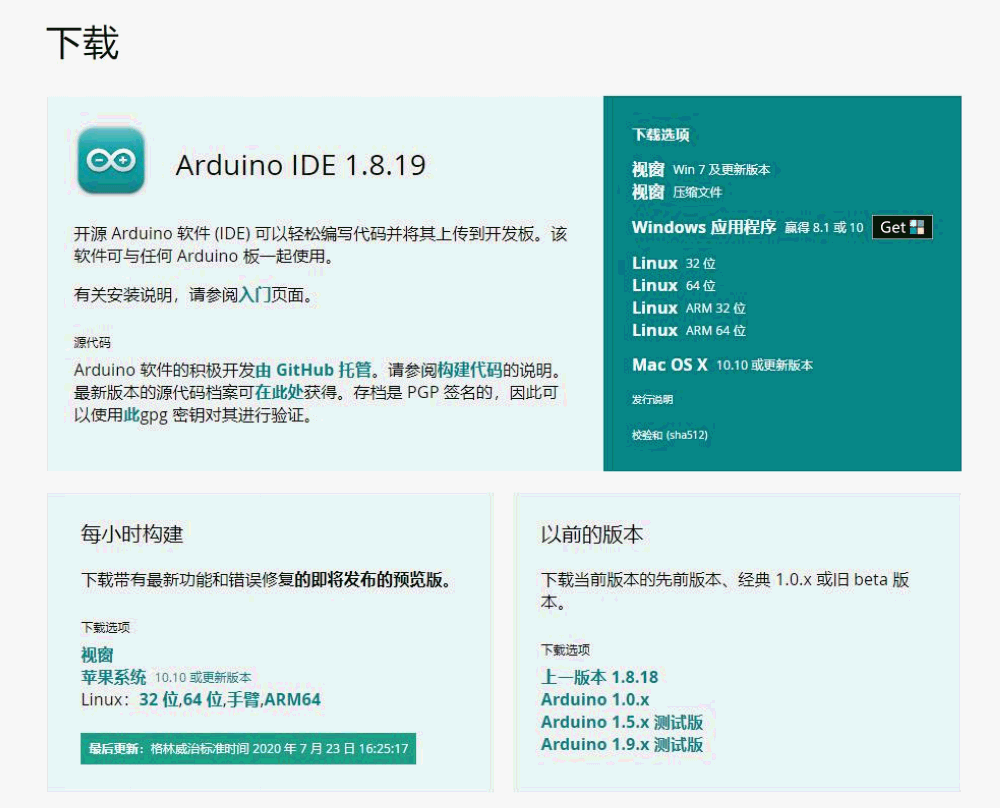This screenshot has width=1000, height=808.
Task: Click 在此处 source archive link
Action: [x=279, y=392]
